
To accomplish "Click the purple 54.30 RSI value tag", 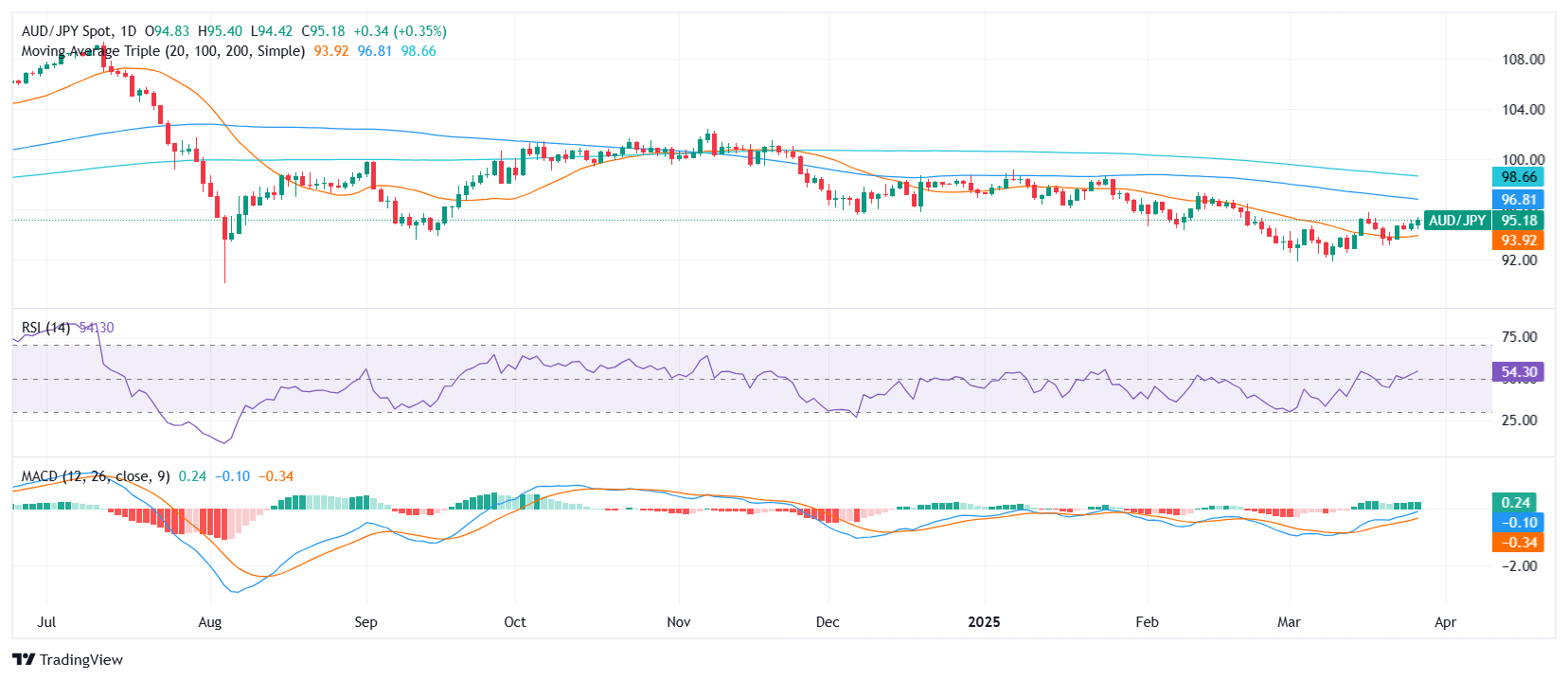I will (1518, 372).
